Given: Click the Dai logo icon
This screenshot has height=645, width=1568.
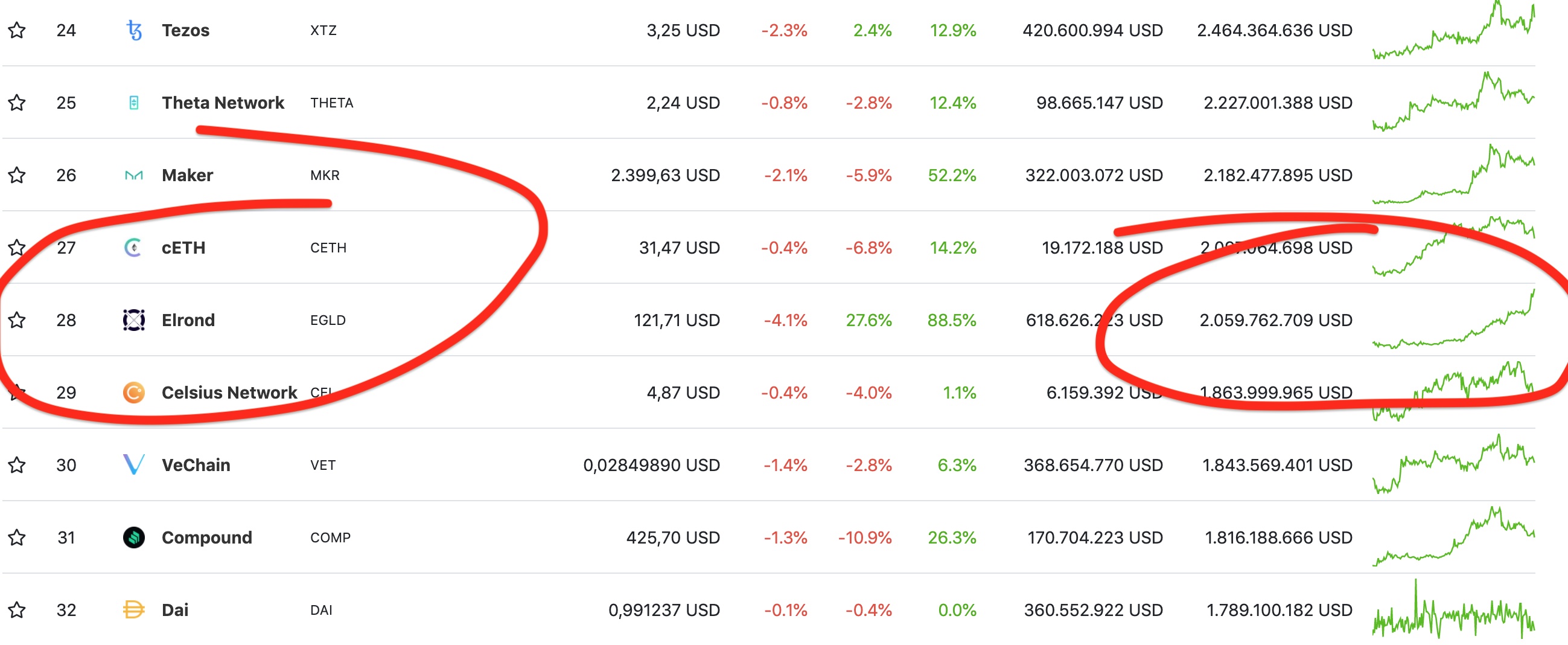Looking at the screenshot, I should coord(133,610).
